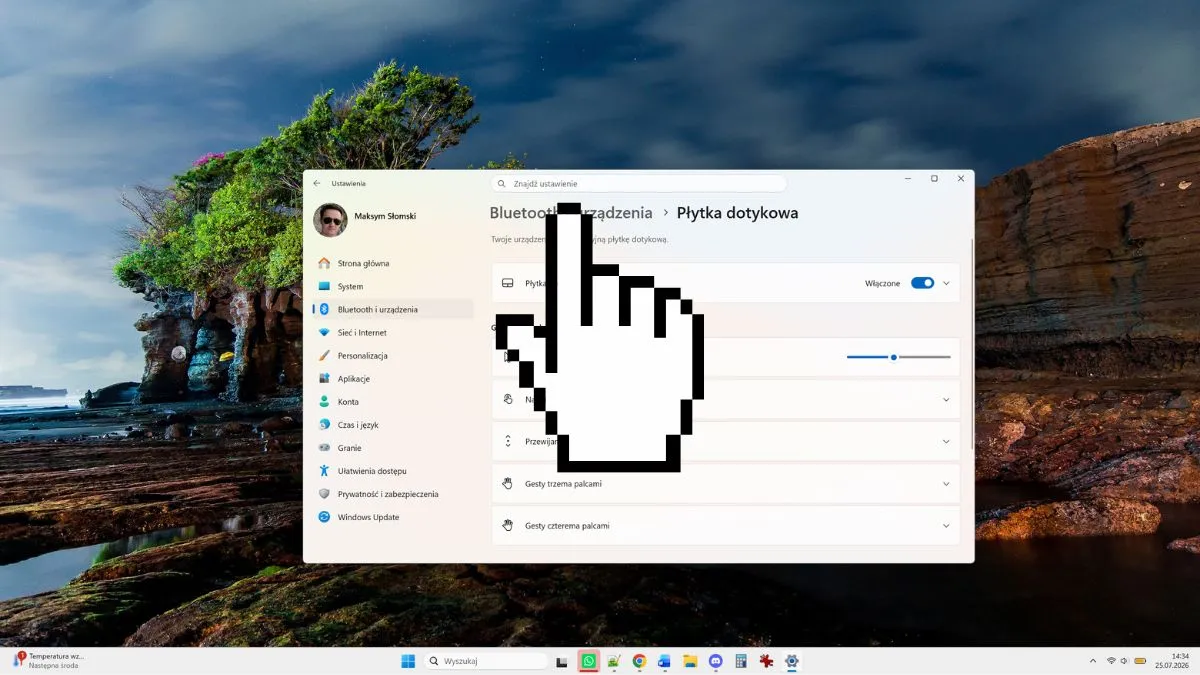This screenshot has height=675, width=1200.
Task: Open the taskbar app left of Chrome
Action: [614, 661]
